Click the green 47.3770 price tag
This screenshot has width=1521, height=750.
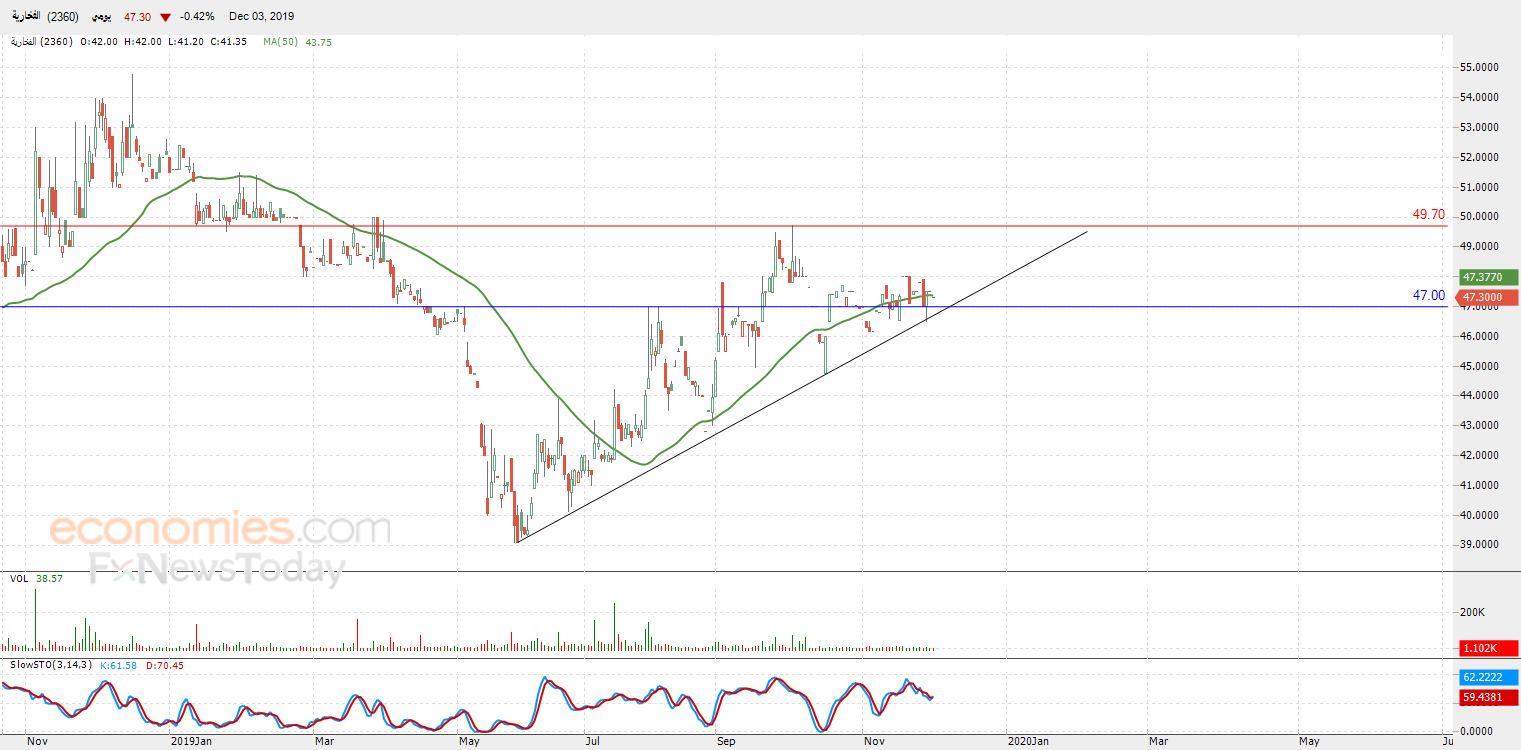click(1486, 277)
